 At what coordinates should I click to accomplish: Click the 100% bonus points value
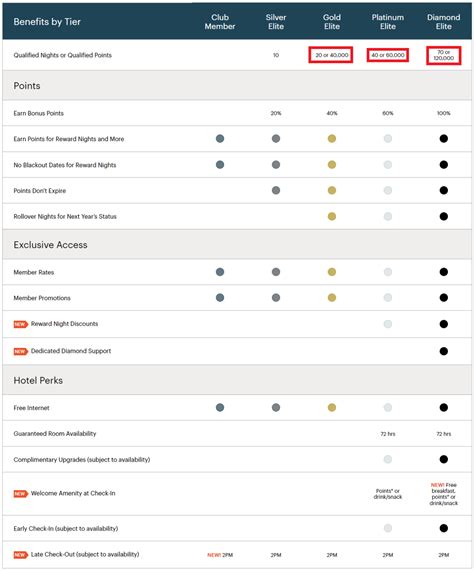pos(443,114)
